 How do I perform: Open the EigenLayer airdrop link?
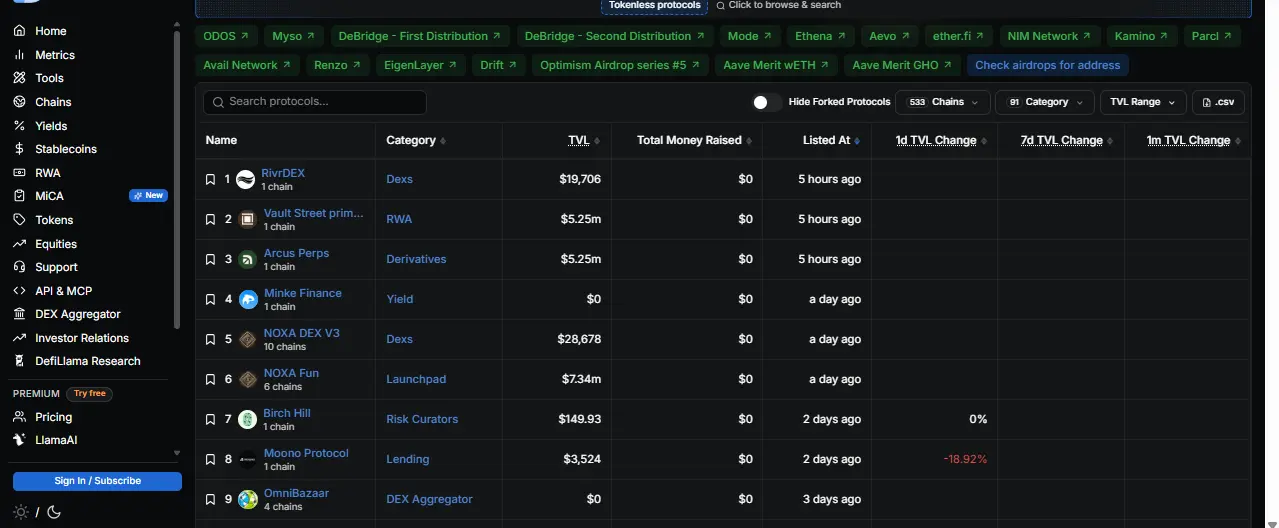(x=420, y=65)
